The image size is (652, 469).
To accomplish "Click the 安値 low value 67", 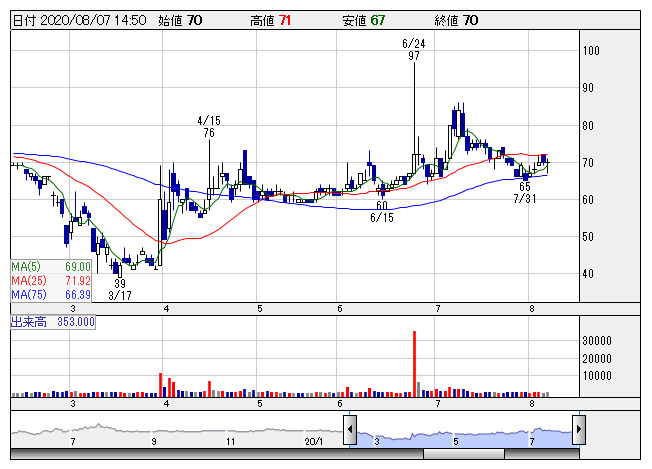I will point(377,19).
